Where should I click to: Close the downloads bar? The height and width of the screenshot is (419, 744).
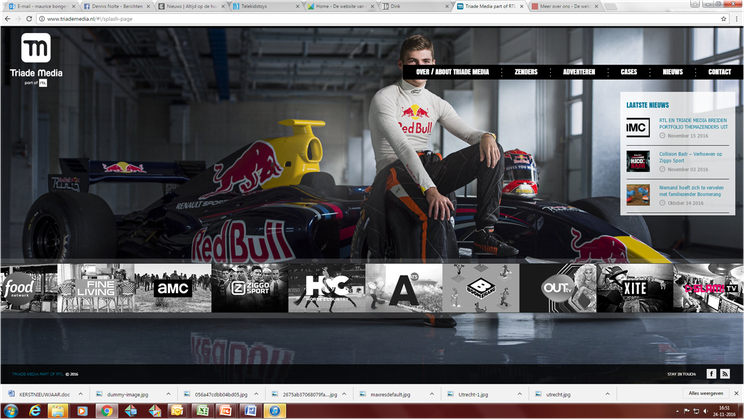point(736,393)
